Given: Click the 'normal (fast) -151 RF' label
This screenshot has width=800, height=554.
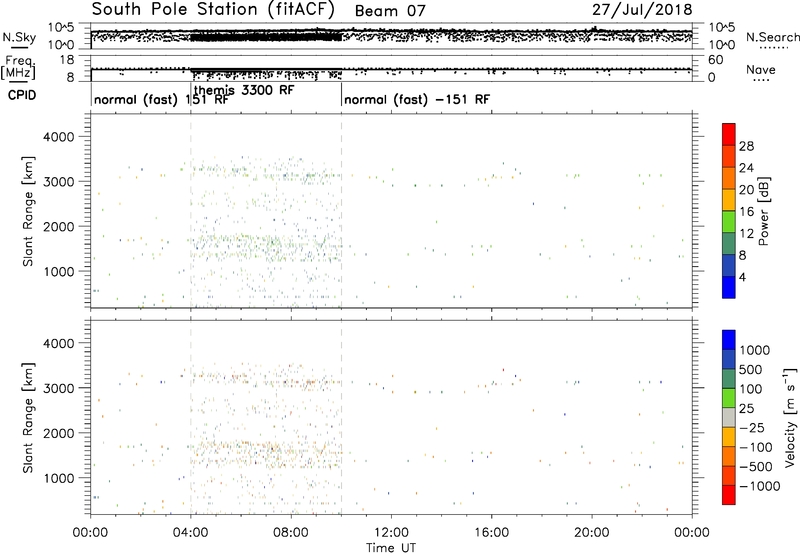Looking at the screenshot, I should click(x=417, y=99).
